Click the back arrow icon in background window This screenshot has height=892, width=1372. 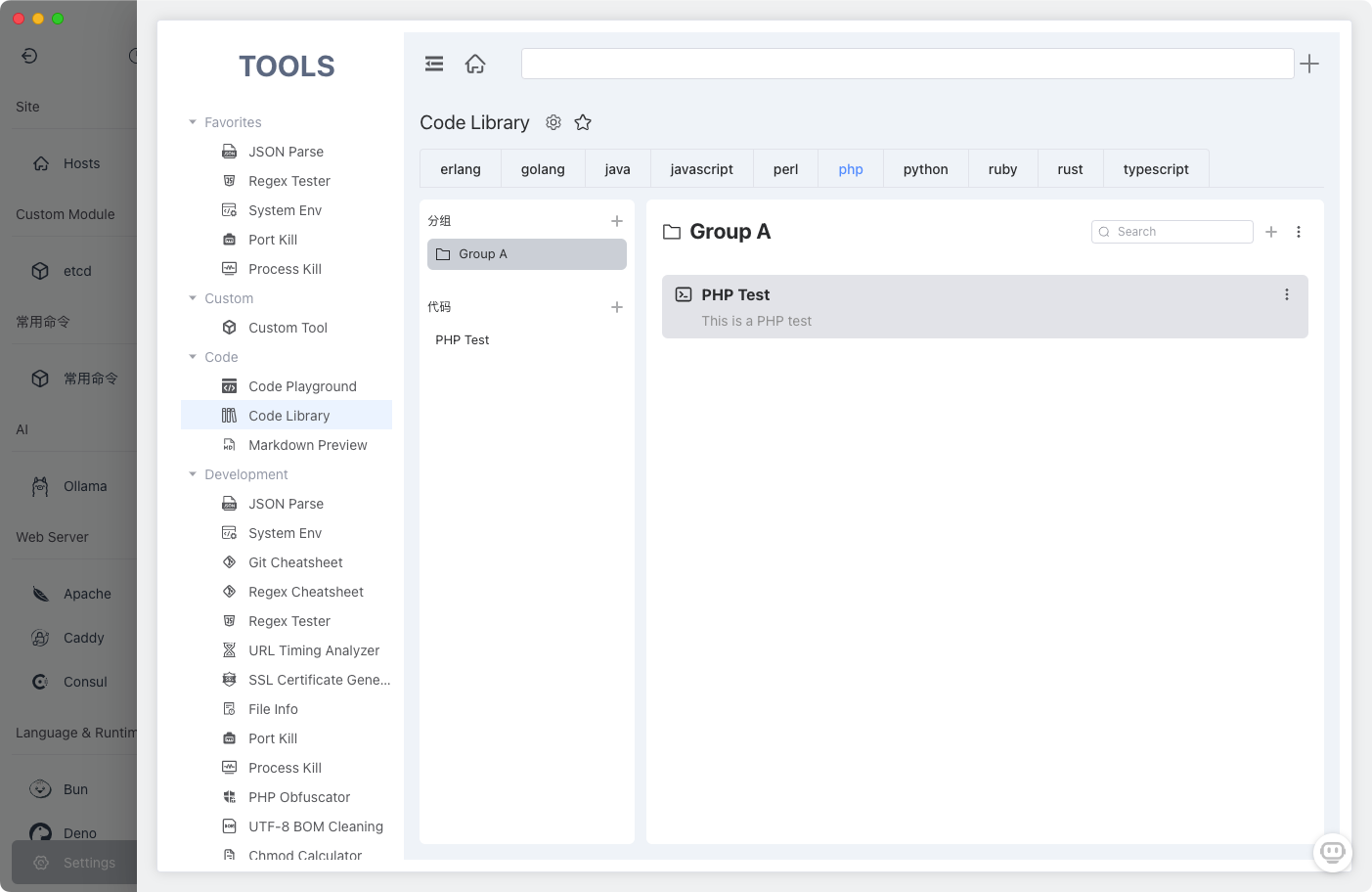tap(29, 56)
